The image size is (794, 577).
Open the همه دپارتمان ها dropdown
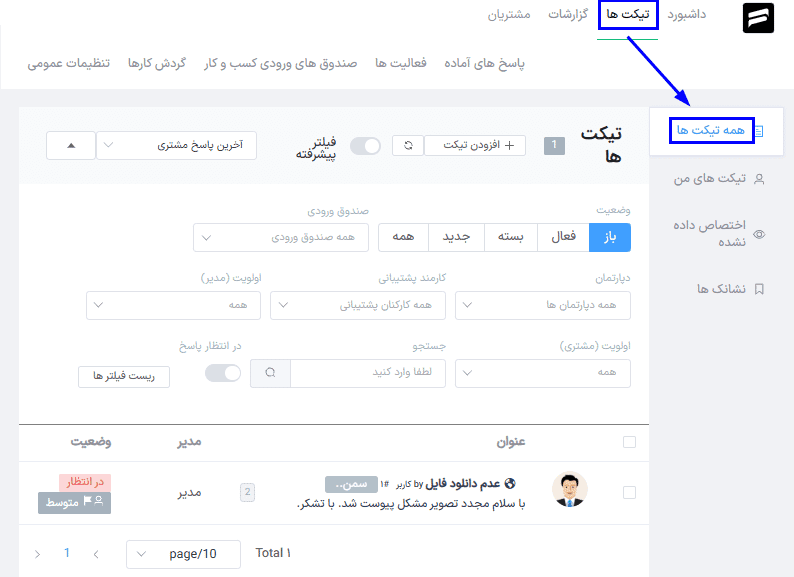coord(543,305)
